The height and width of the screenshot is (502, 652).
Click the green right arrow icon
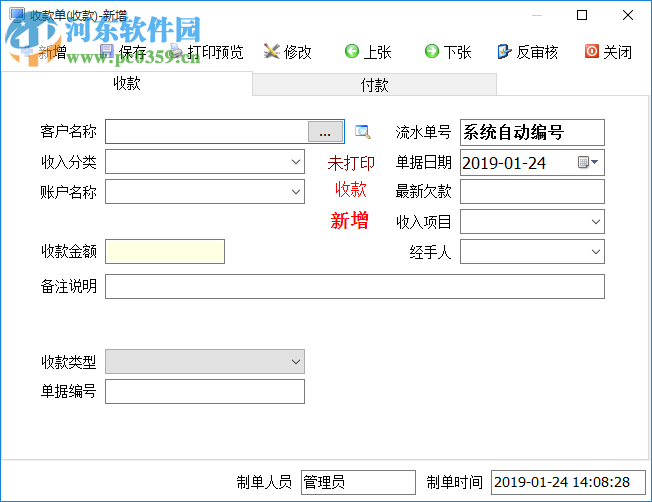[x=432, y=52]
